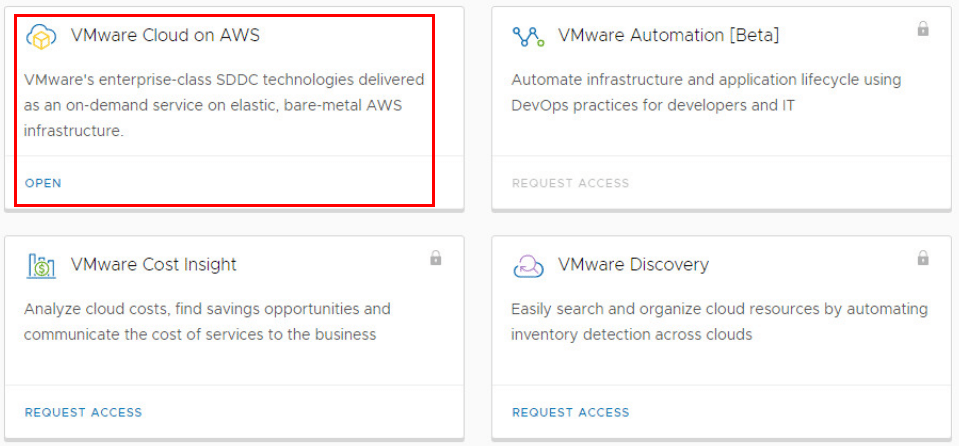Screen dimensions: 959x446
Task: Click the "VMware Discovery" heading
Action: tap(633, 265)
